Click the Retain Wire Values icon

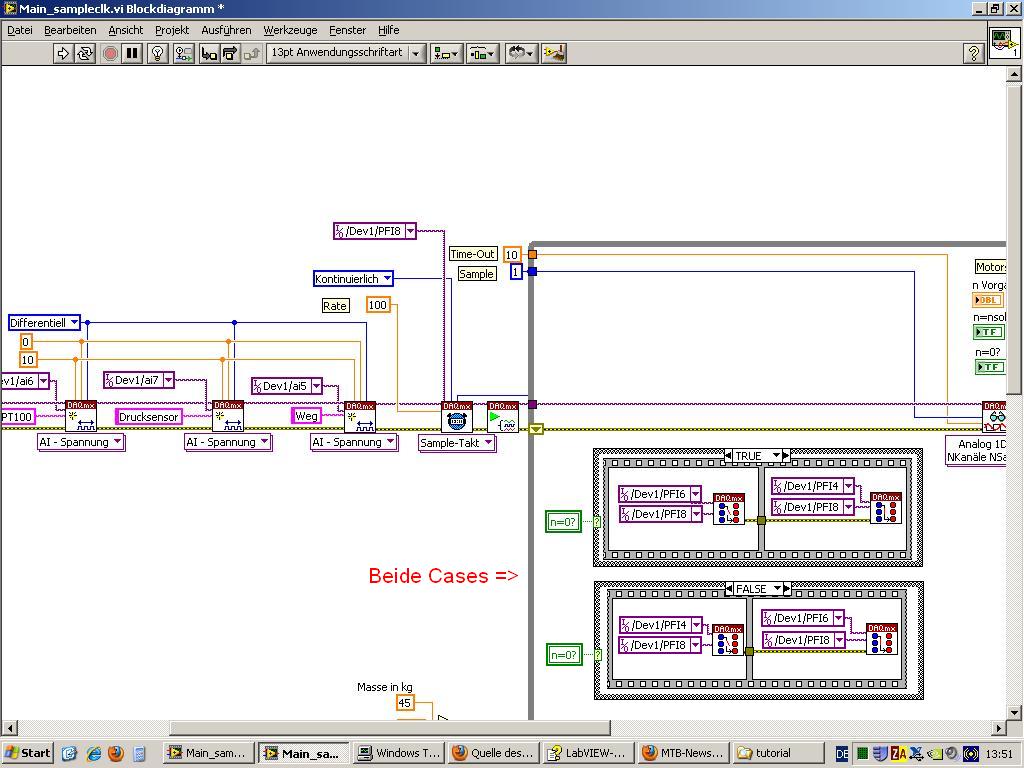click(x=183, y=53)
